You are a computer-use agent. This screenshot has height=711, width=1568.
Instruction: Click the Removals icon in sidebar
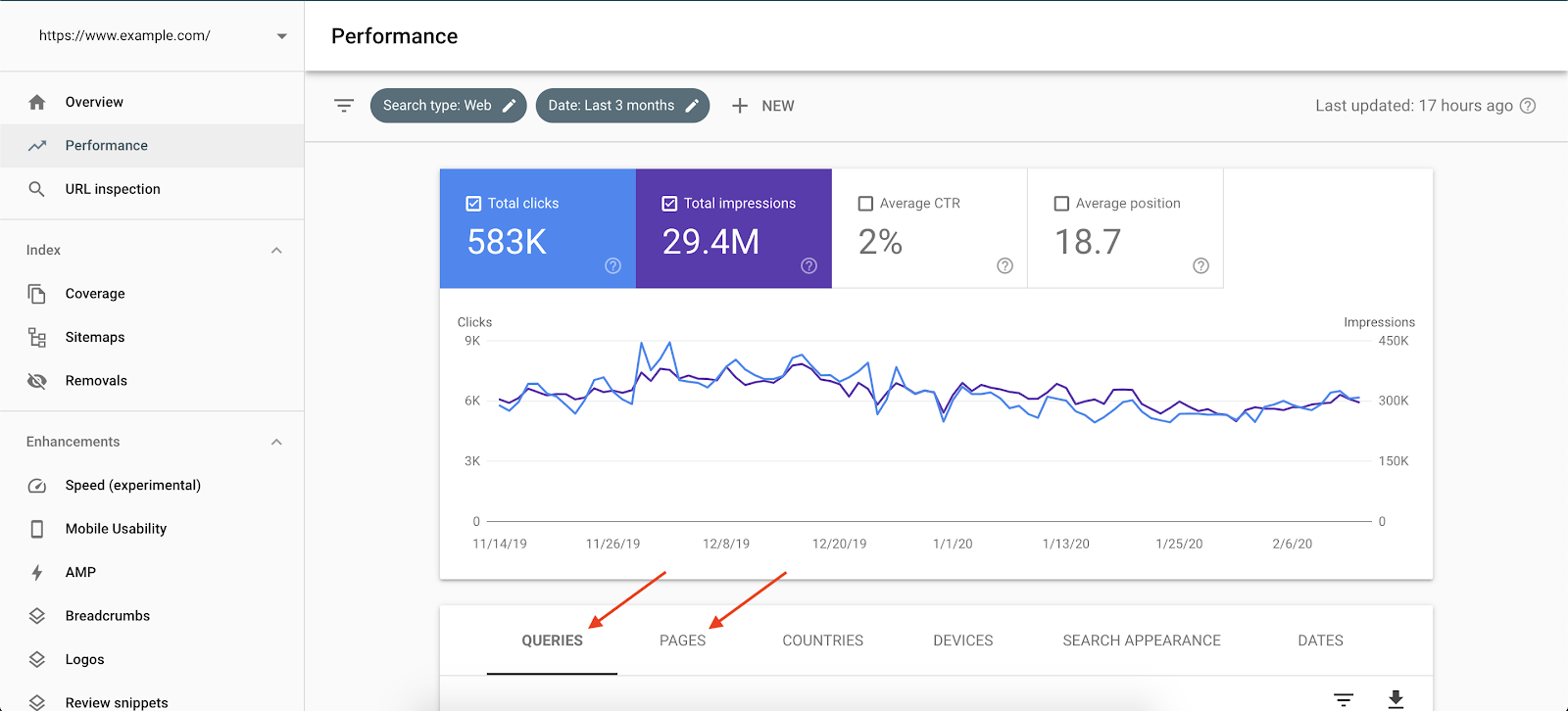pos(37,381)
